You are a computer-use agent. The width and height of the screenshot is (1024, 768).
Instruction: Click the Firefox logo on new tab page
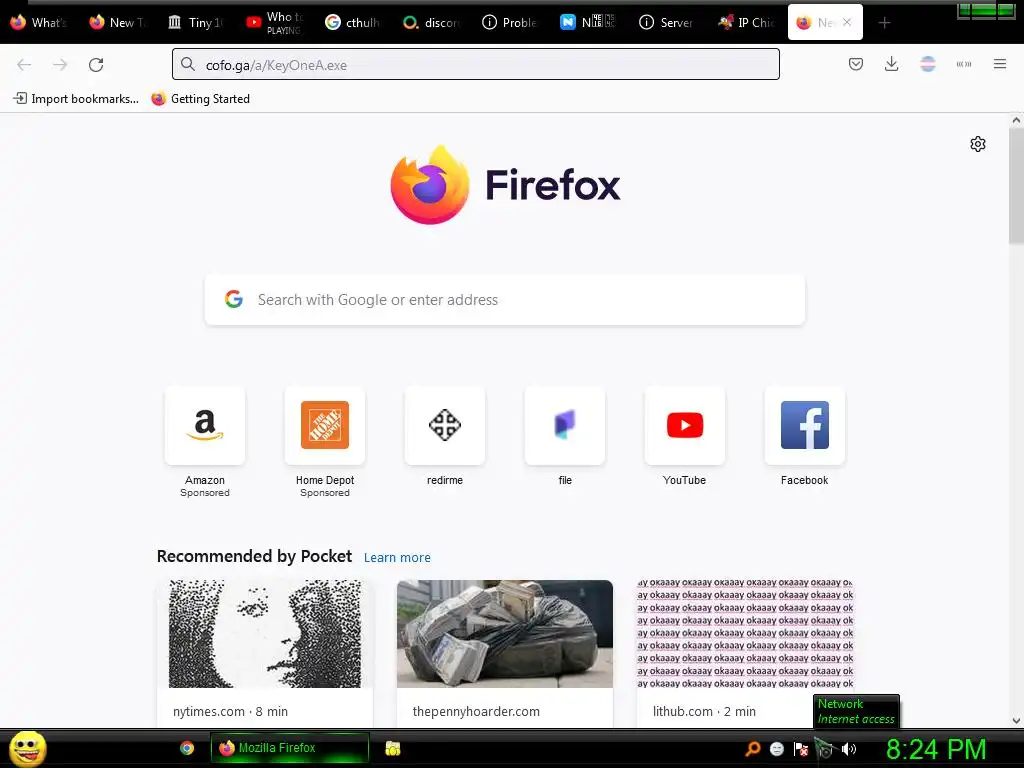point(430,185)
